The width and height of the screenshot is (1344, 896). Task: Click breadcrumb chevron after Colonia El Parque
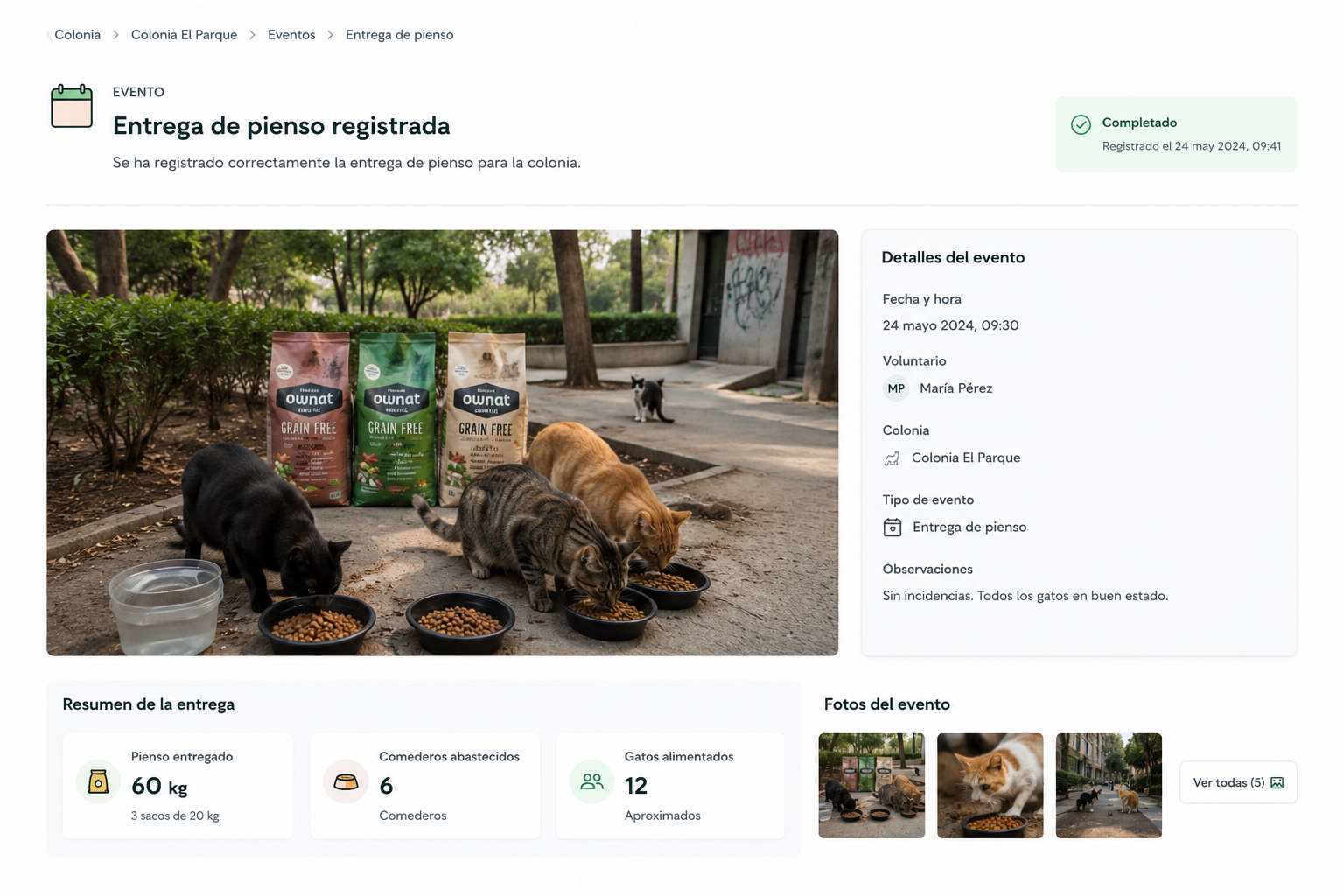(252, 35)
